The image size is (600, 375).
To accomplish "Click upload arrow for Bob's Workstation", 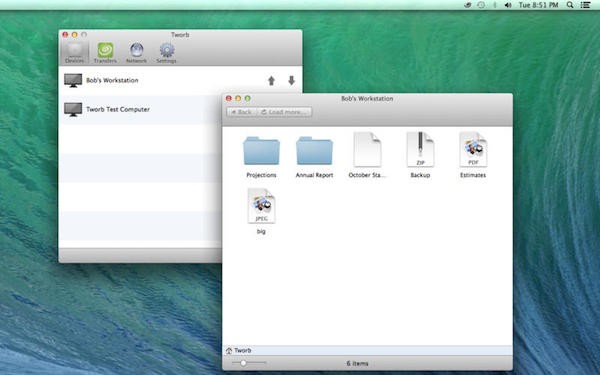I will tap(271, 81).
